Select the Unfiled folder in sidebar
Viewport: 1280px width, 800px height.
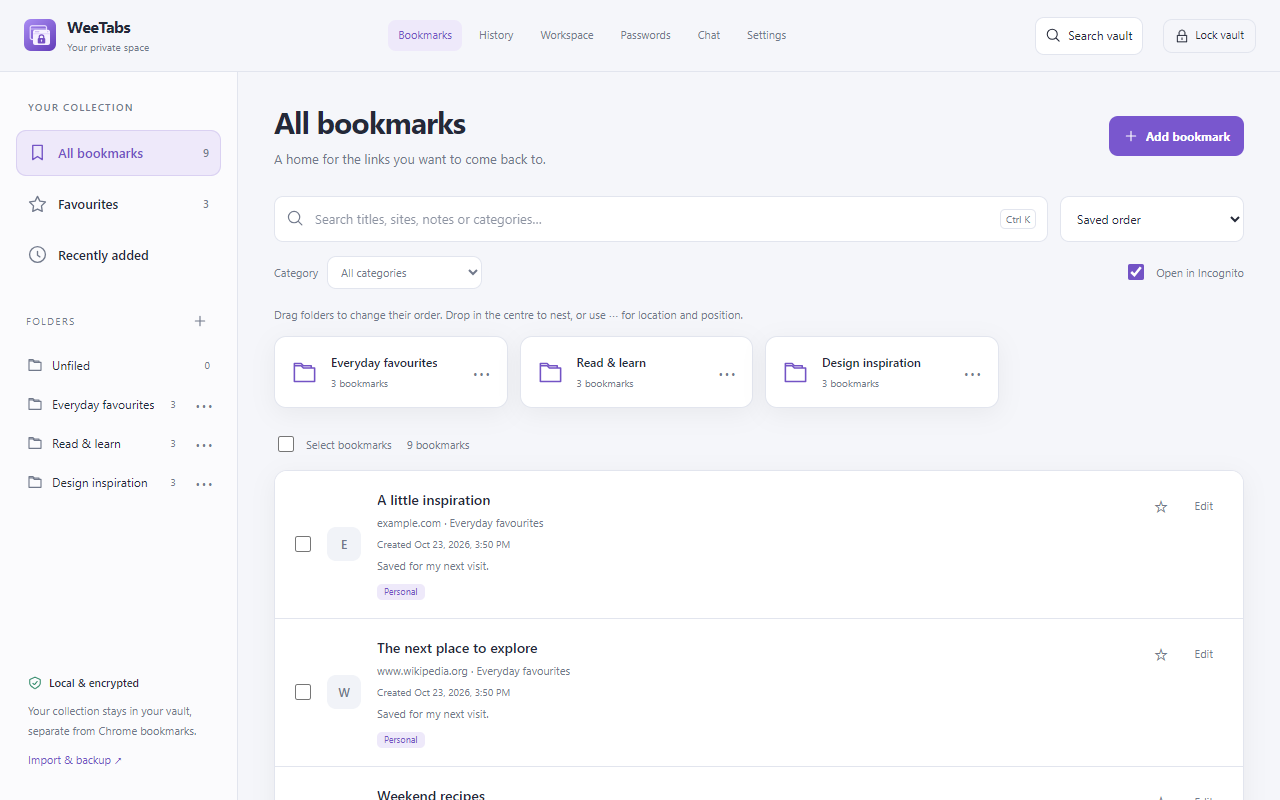coord(118,366)
